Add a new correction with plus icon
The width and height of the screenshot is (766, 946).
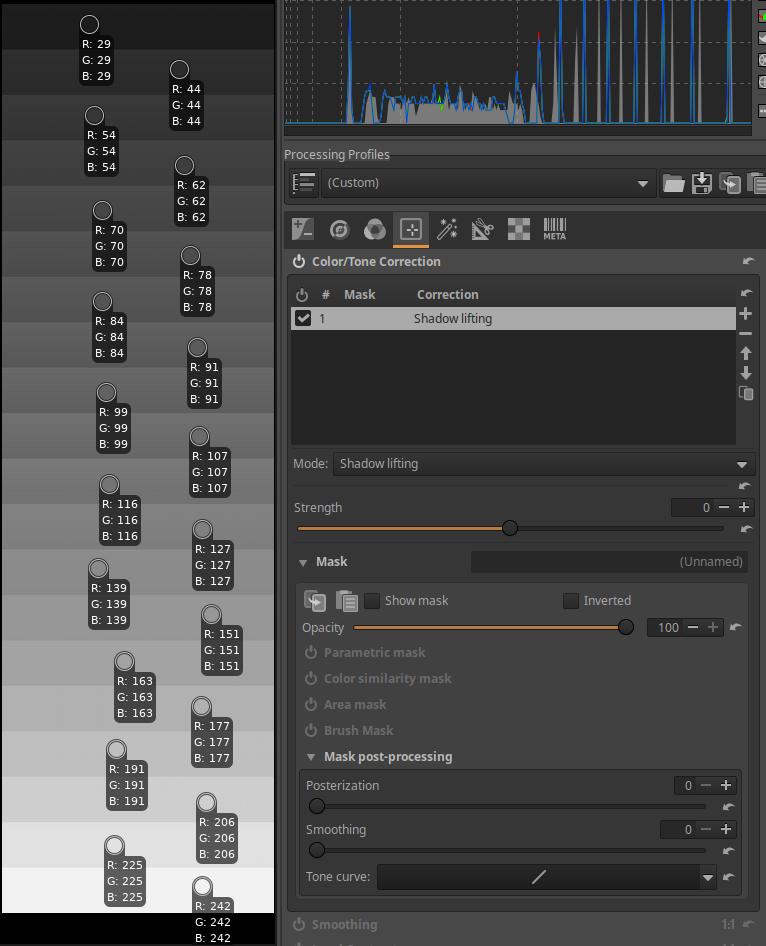pyautogui.click(x=745, y=314)
